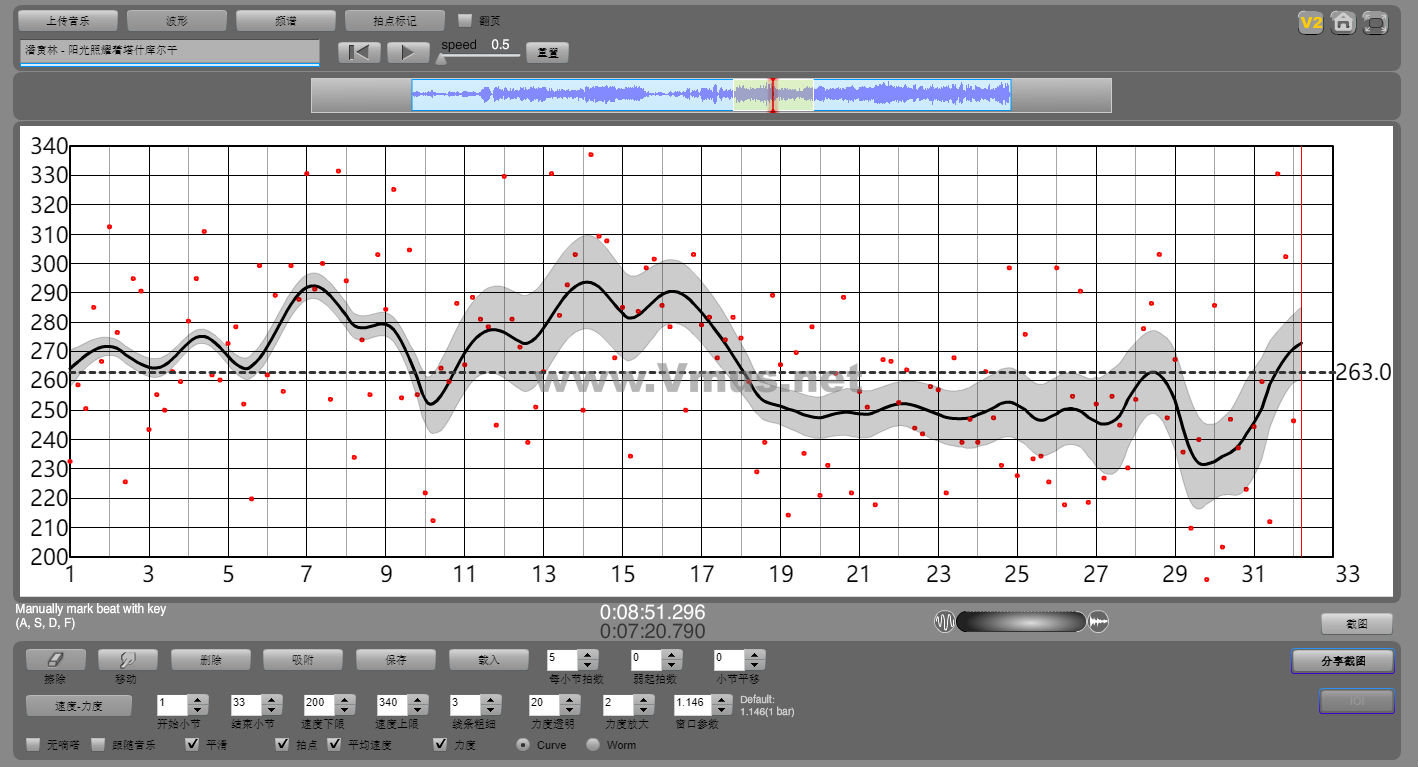Click the 上传音乐 upload music button

(68, 20)
